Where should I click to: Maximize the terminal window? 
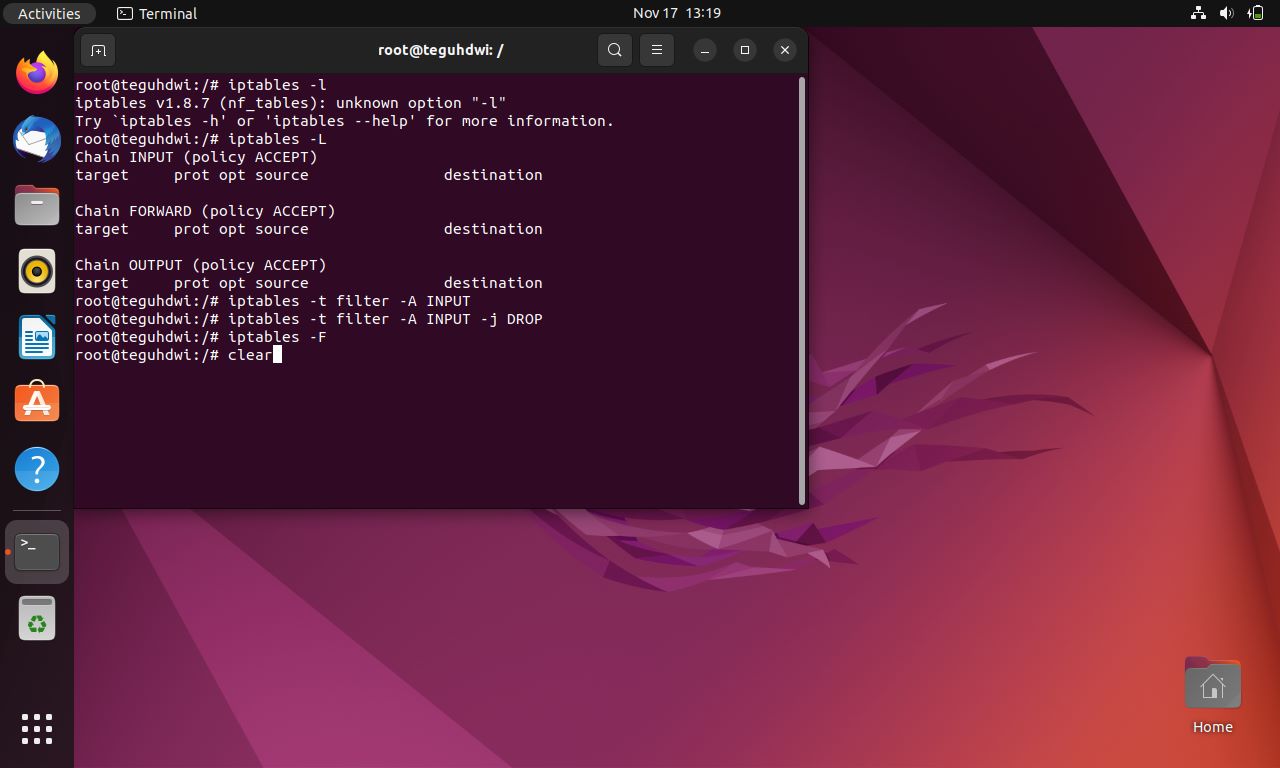point(745,50)
